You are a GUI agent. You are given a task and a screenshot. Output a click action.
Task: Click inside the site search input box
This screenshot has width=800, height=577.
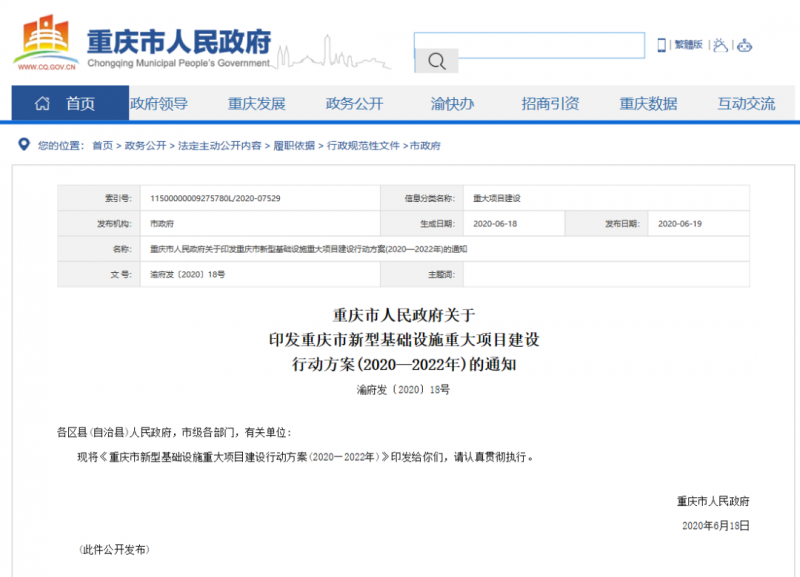tap(529, 45)
